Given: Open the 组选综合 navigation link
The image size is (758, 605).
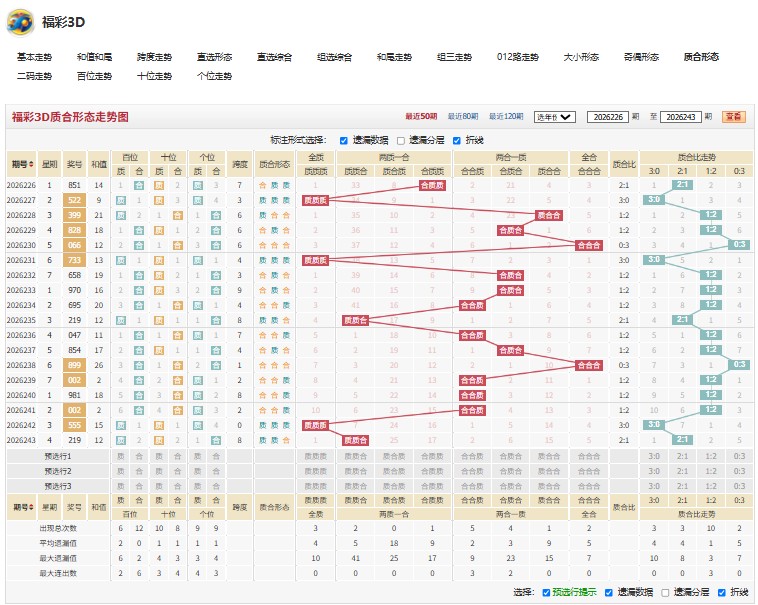Looking at the screenshot, I should pos(334,57).
